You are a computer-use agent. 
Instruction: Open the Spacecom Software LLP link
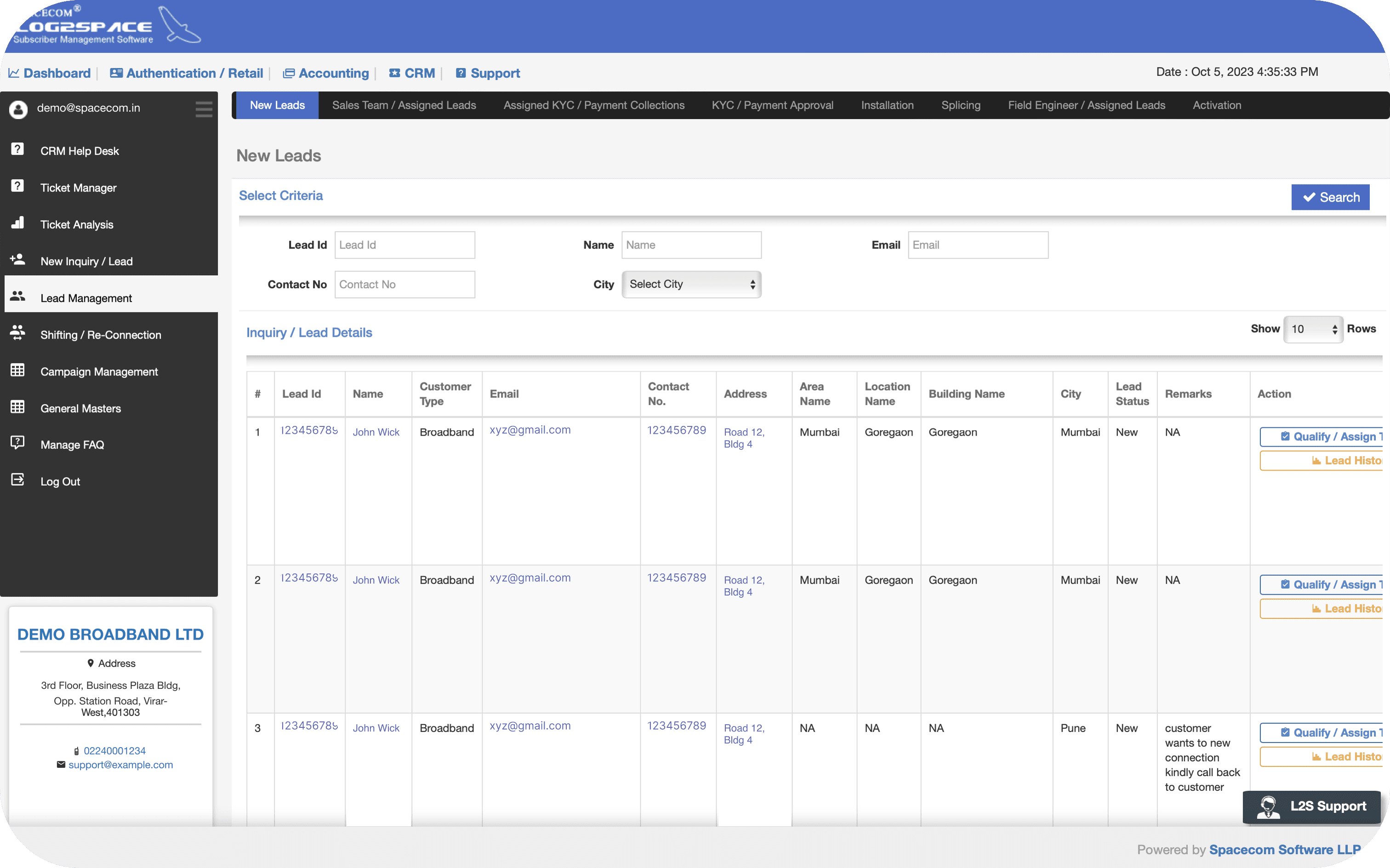(x=1285, y=850)
